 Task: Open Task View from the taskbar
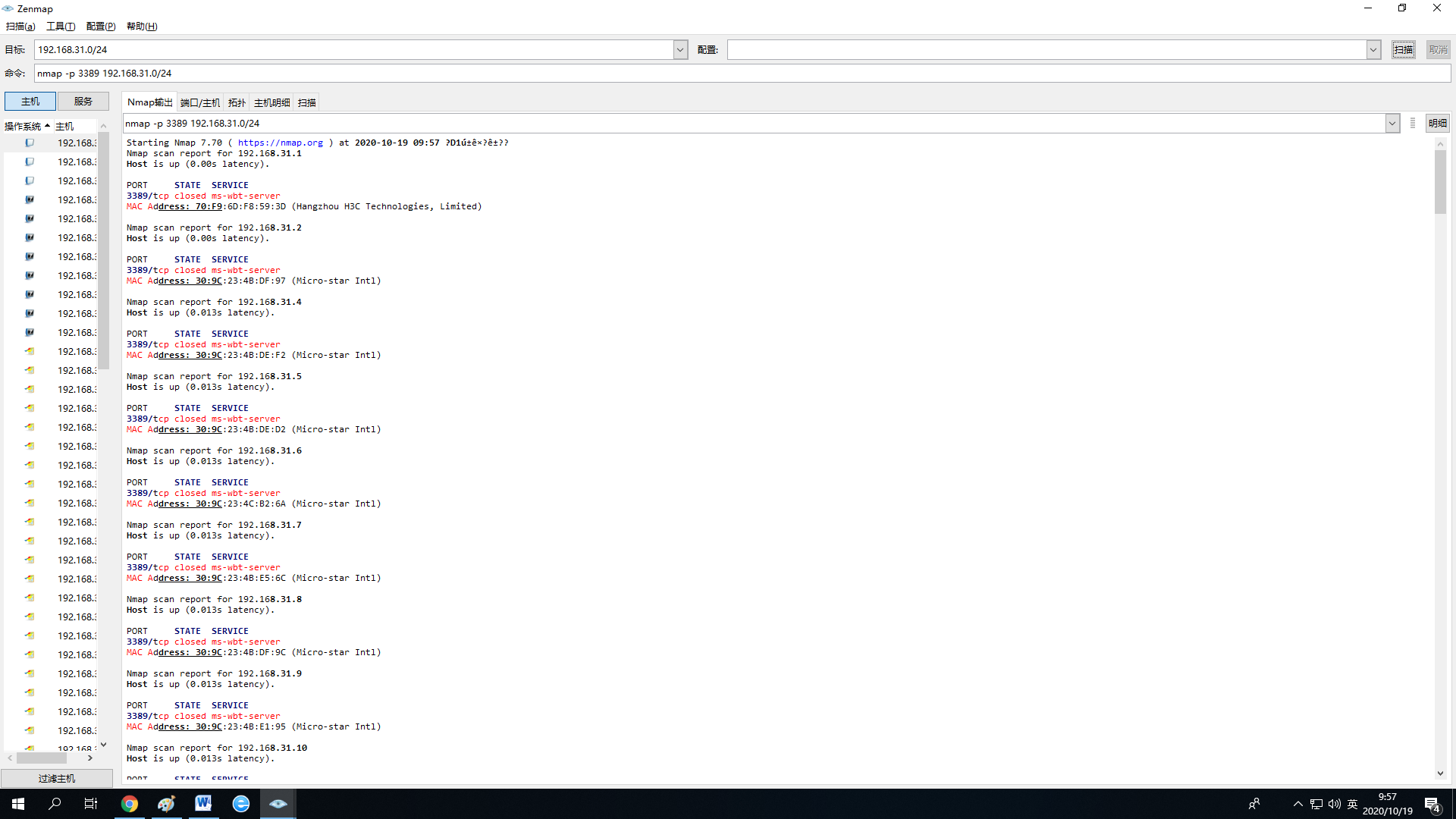point(91,804)
